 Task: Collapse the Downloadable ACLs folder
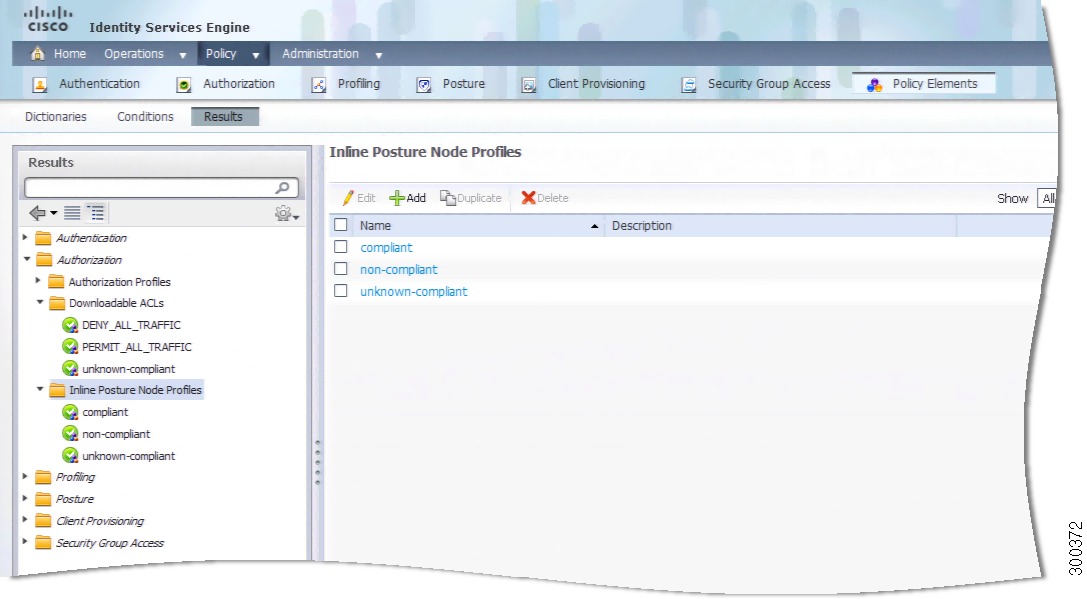40,302
